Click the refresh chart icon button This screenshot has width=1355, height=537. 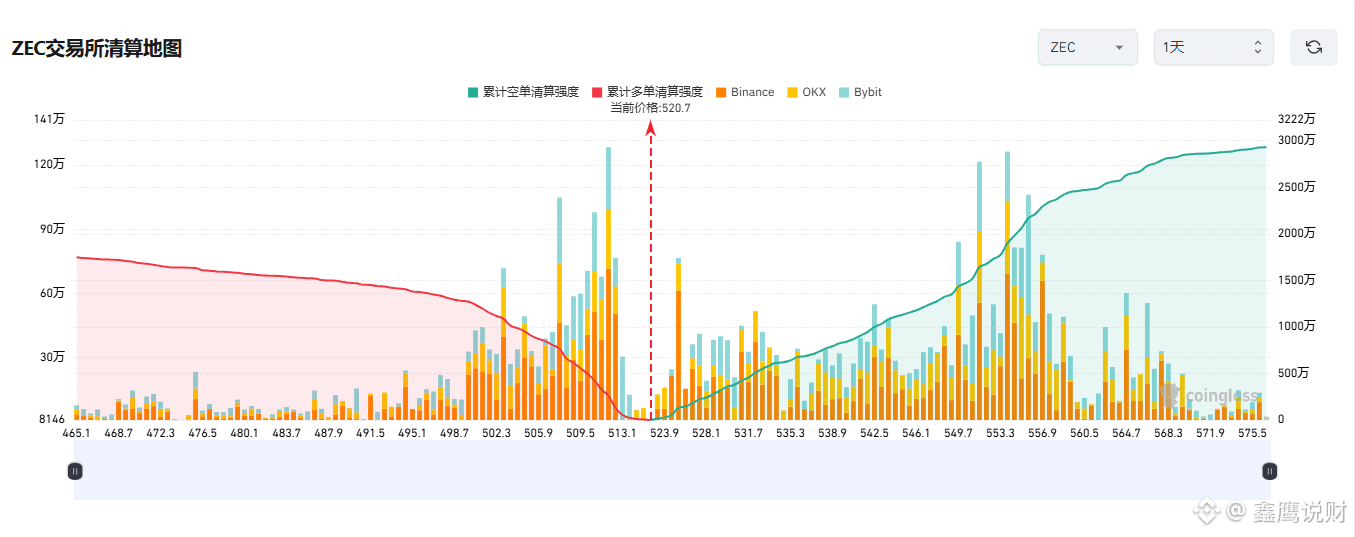[1313, 47]
